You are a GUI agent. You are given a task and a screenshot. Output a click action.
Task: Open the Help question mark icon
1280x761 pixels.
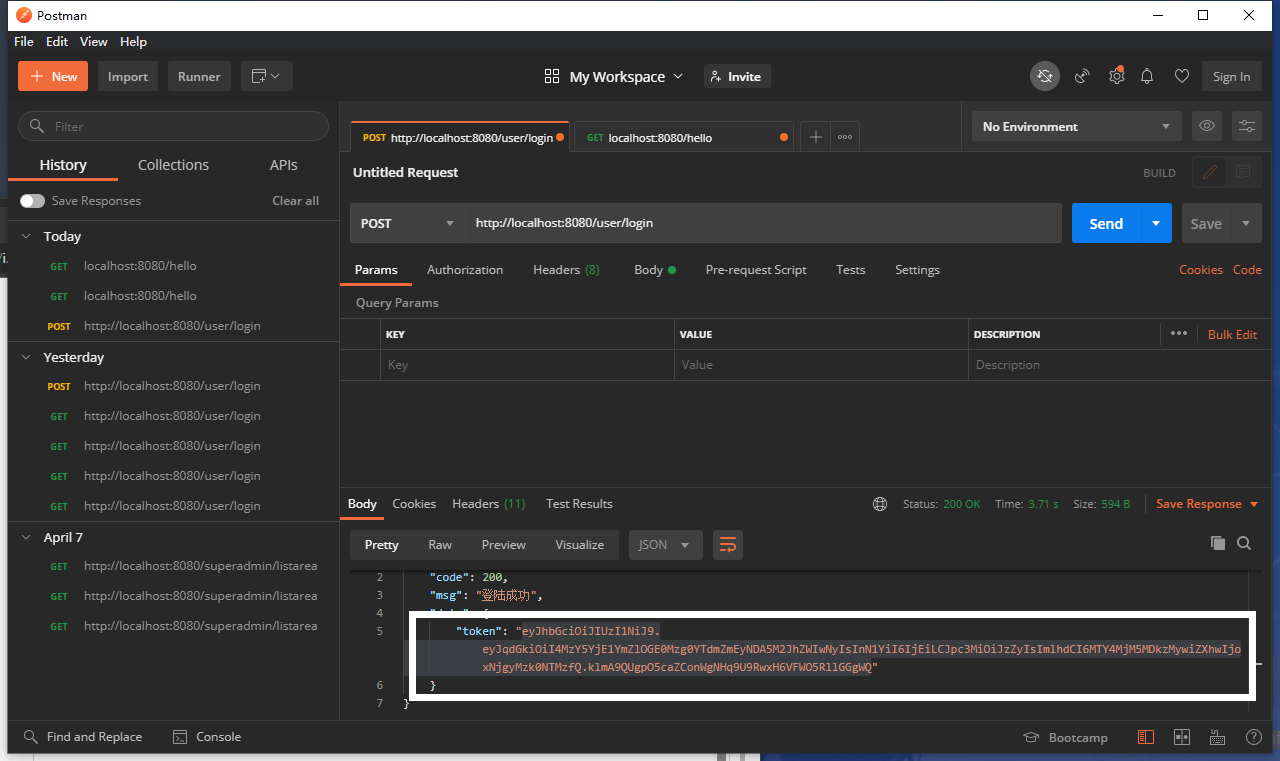point(1253,737)
